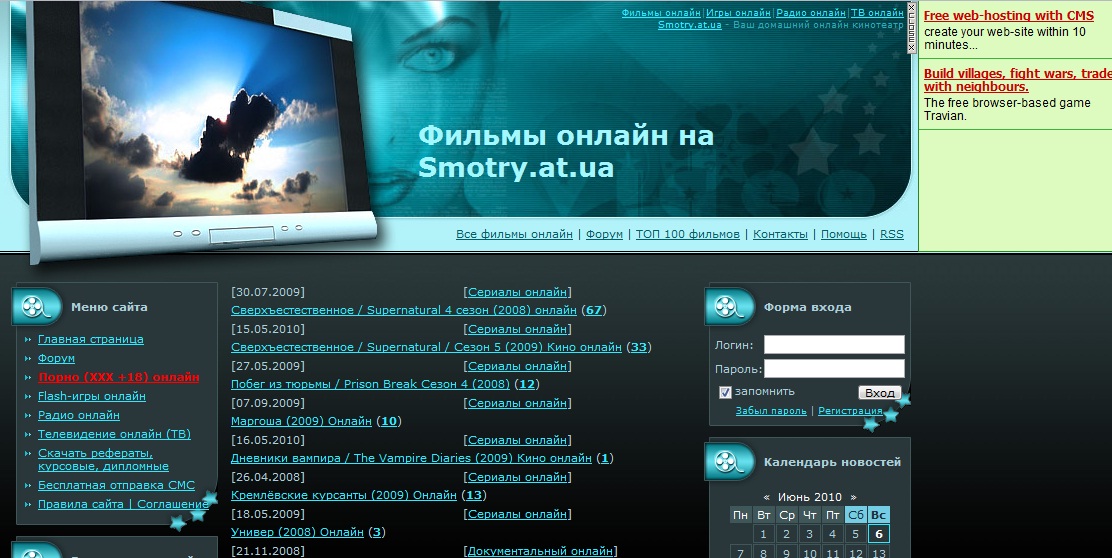Screen dimensions: 1112x558
Task: Click the comment count 12 link
Action: (527, 384)
